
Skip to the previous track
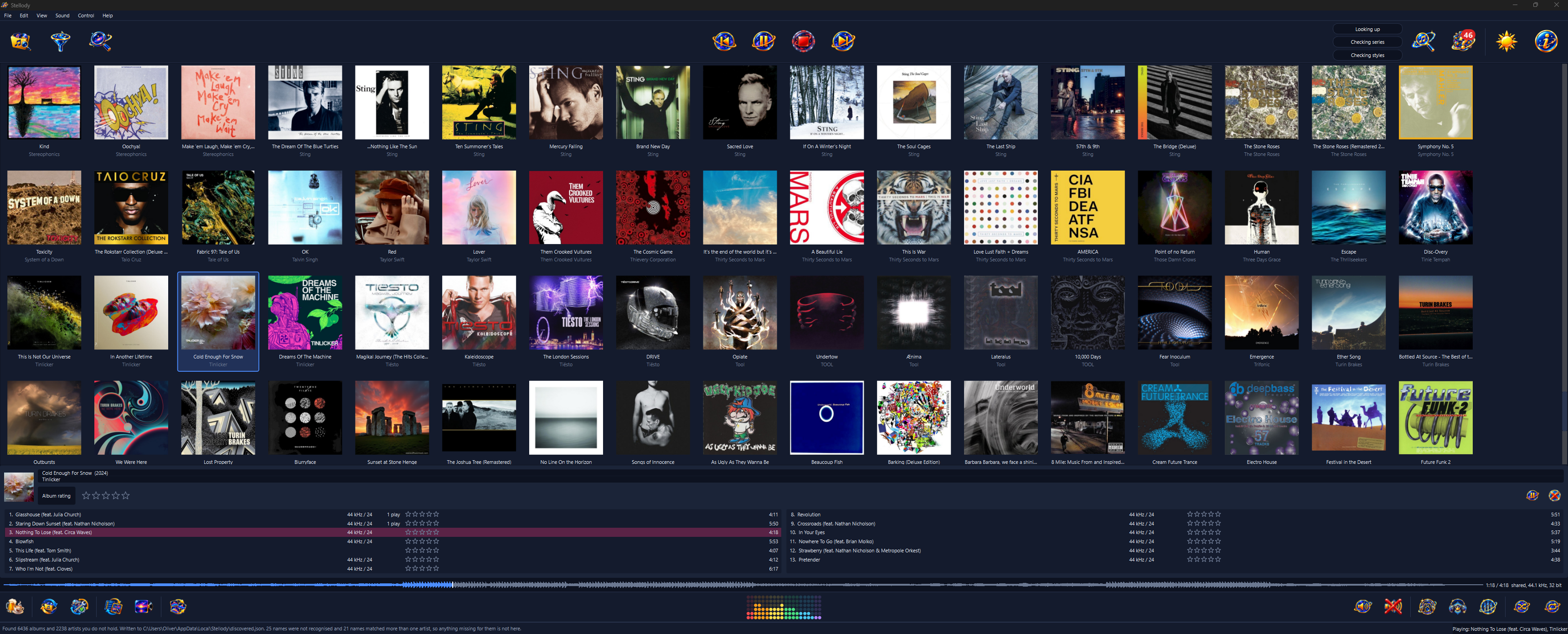[x=724, y=41]
